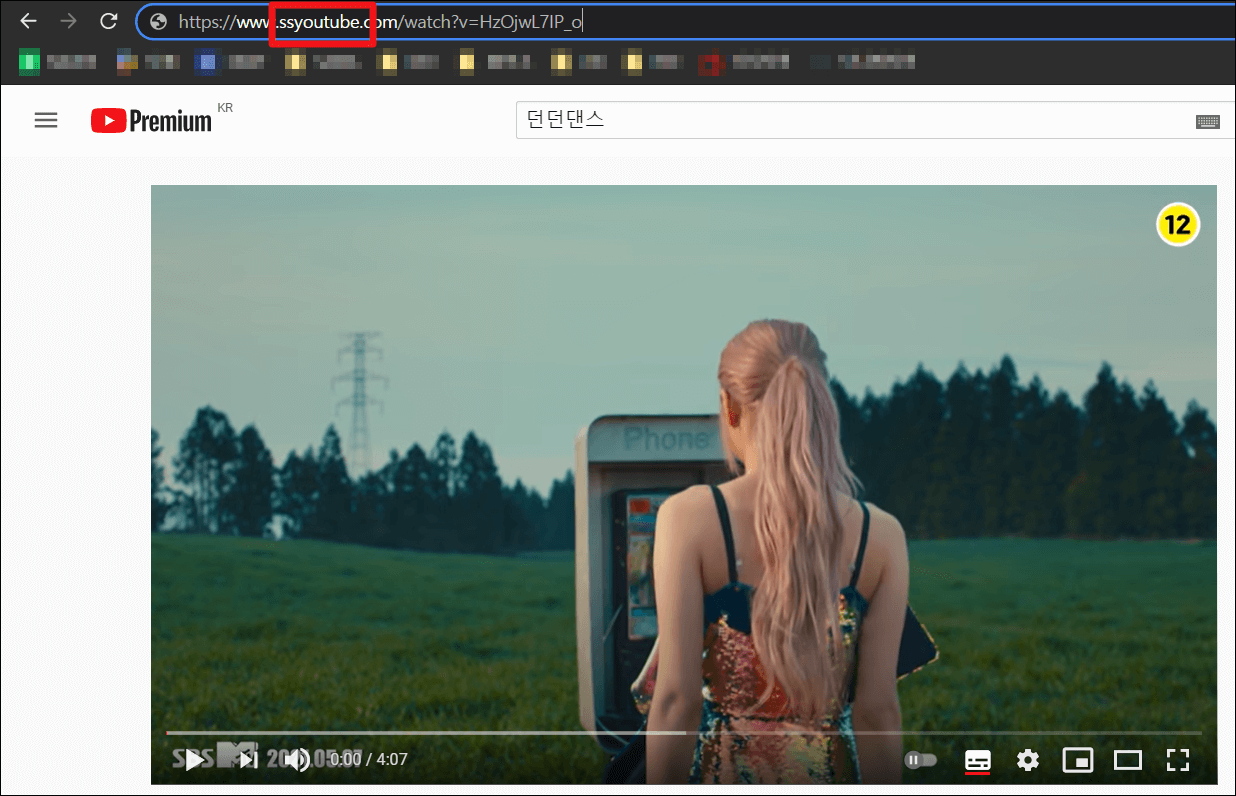This screenshot has height=796, width=1236.
Task: Click the Next video button
Action: coord(246,760)
